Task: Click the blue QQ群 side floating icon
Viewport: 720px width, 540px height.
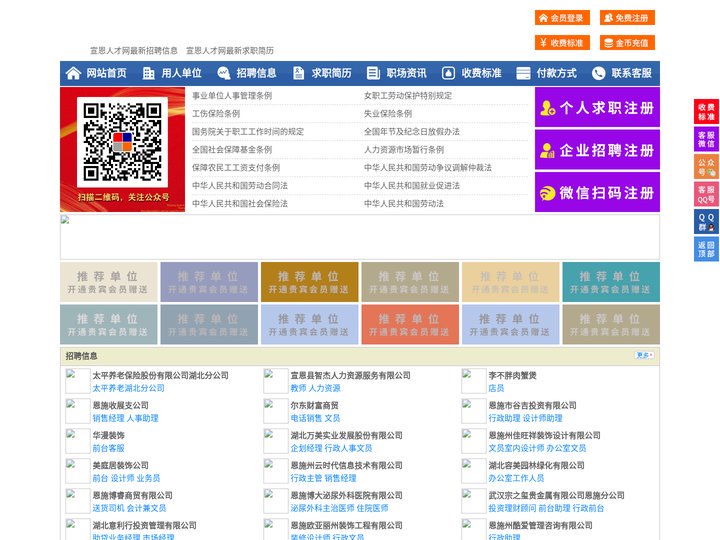Action: click(706, 222)
